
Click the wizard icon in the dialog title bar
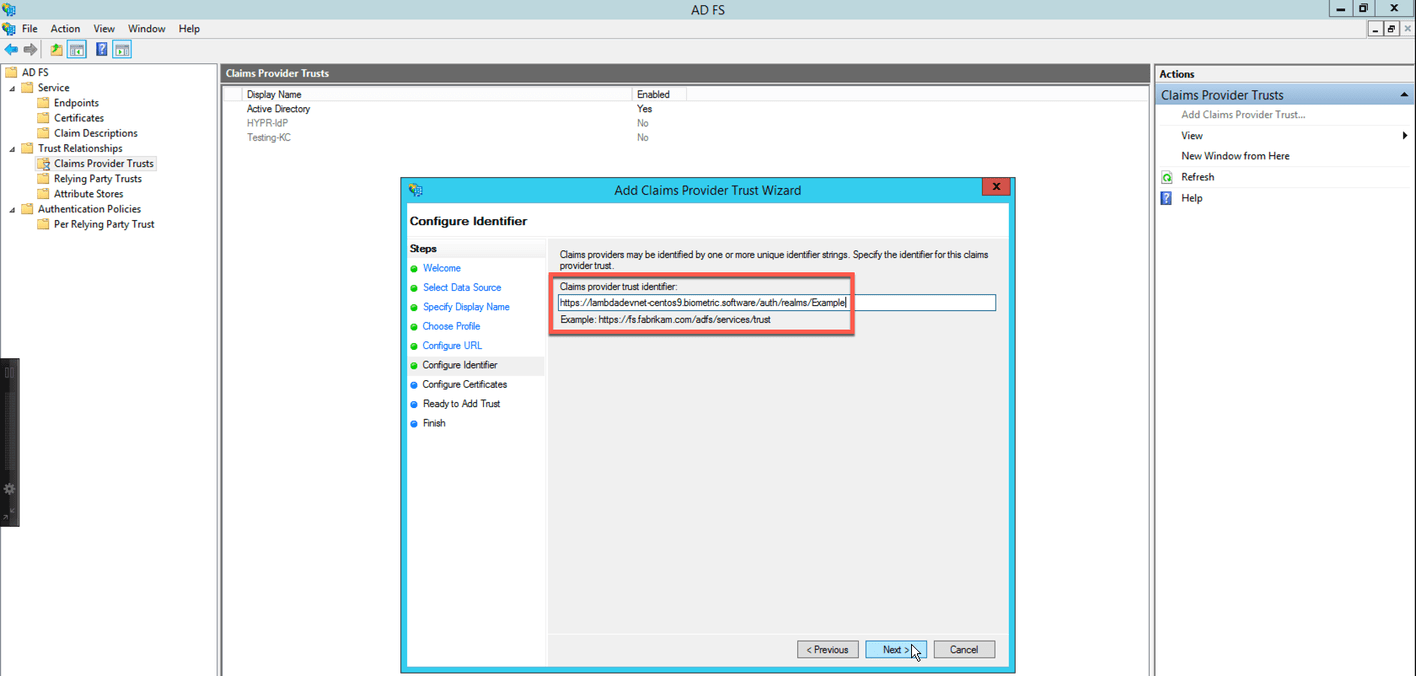coord(415,189)
